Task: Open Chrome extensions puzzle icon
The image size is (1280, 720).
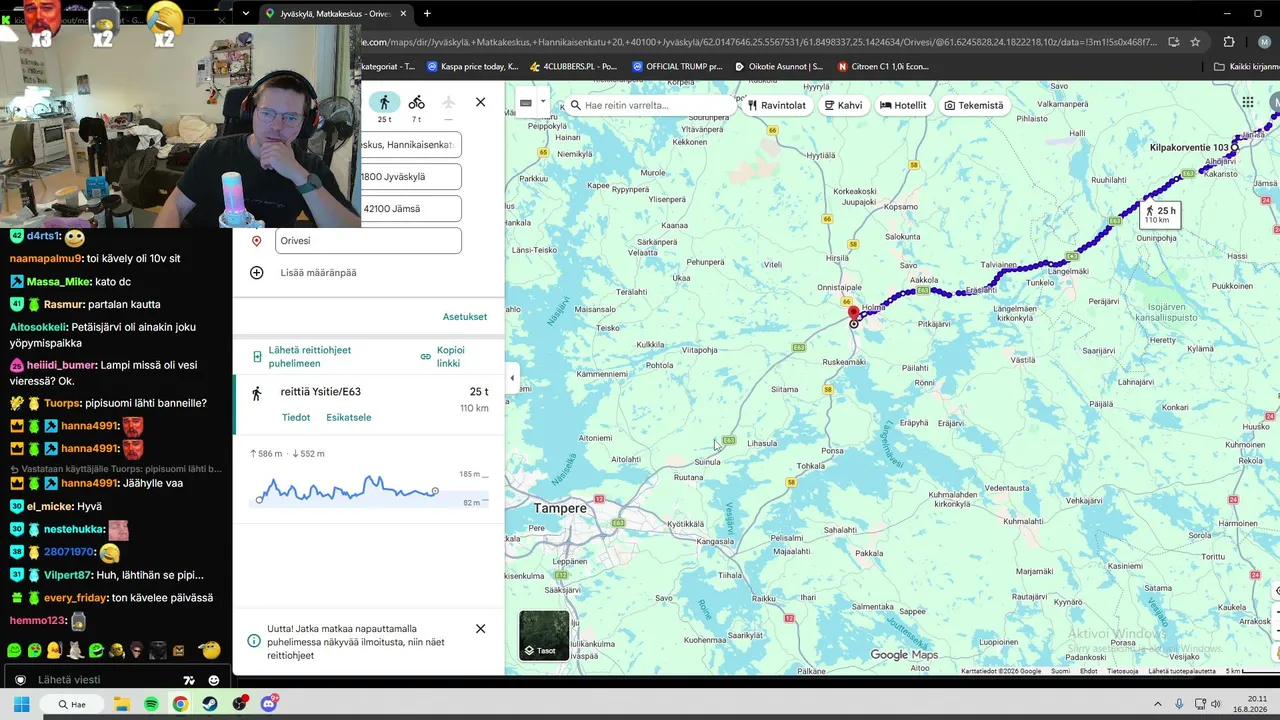Action: pyautogui.click(x=1229, y=42)
